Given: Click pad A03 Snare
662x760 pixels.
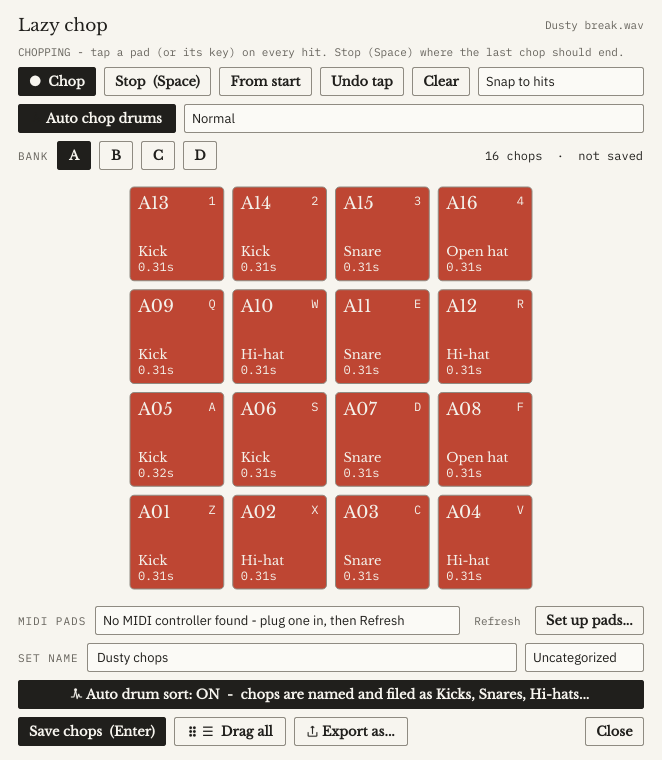Looking at the screenshot, I should pos(382,542).
